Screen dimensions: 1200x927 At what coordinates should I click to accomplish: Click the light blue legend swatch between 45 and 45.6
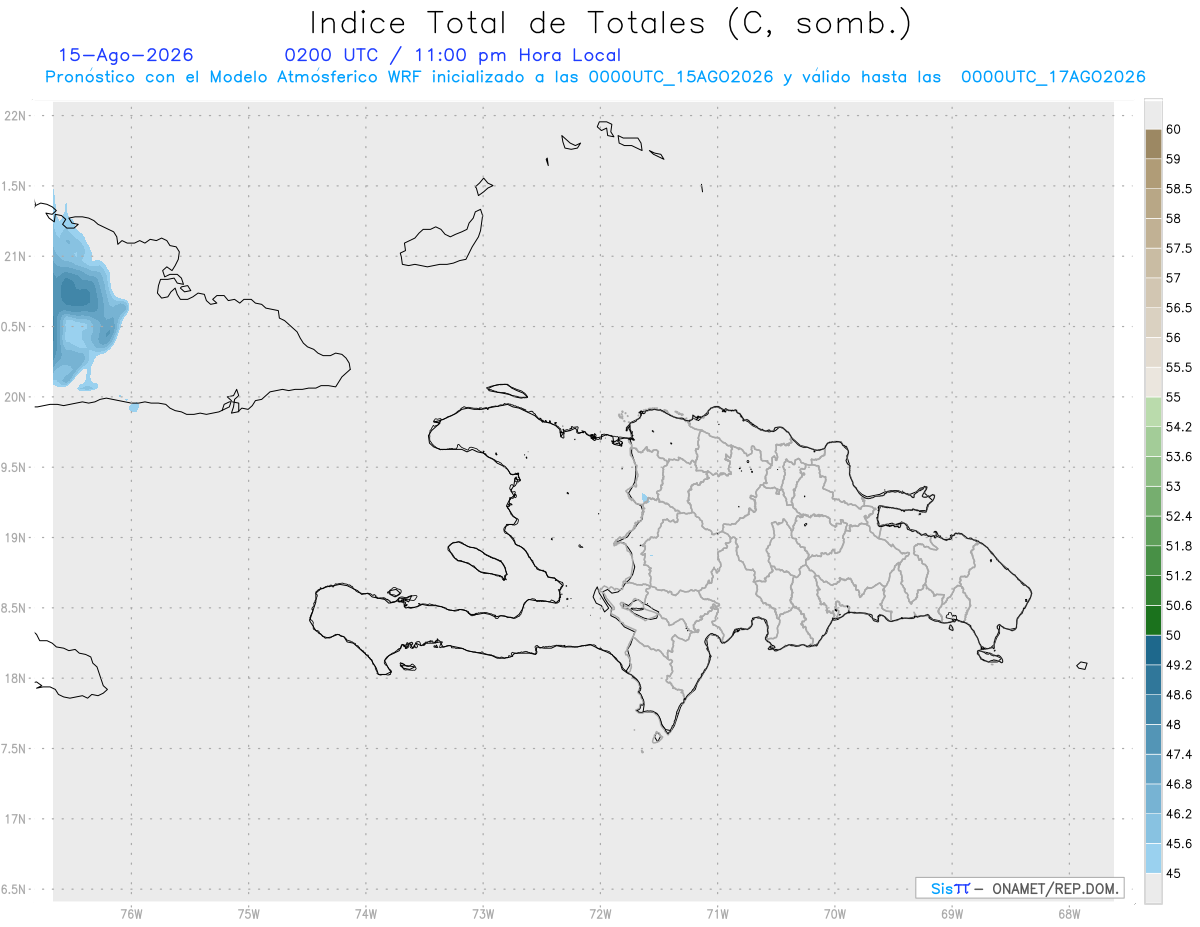[1153, 858]
